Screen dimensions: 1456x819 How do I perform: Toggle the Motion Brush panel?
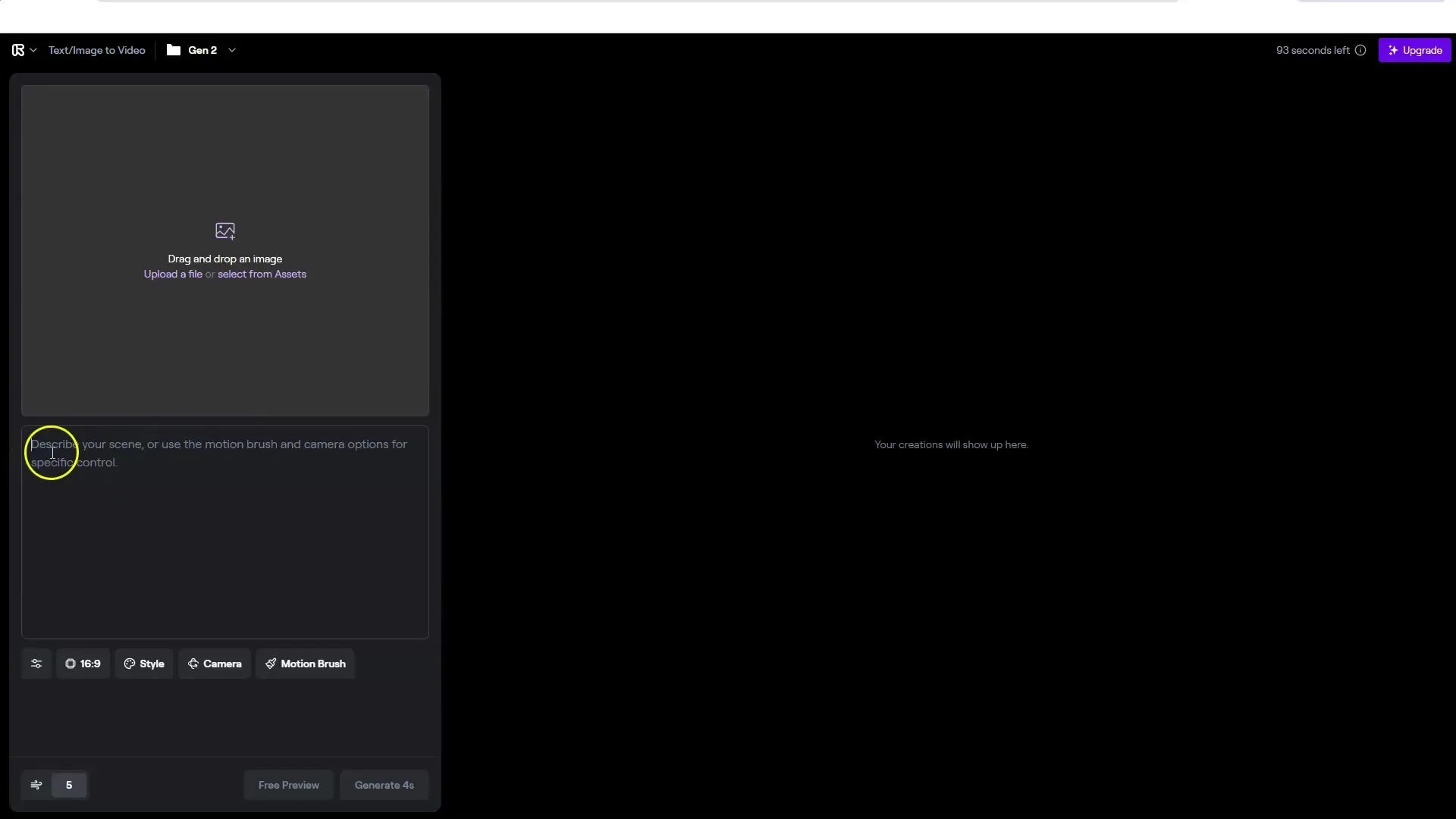click(306, 663)
